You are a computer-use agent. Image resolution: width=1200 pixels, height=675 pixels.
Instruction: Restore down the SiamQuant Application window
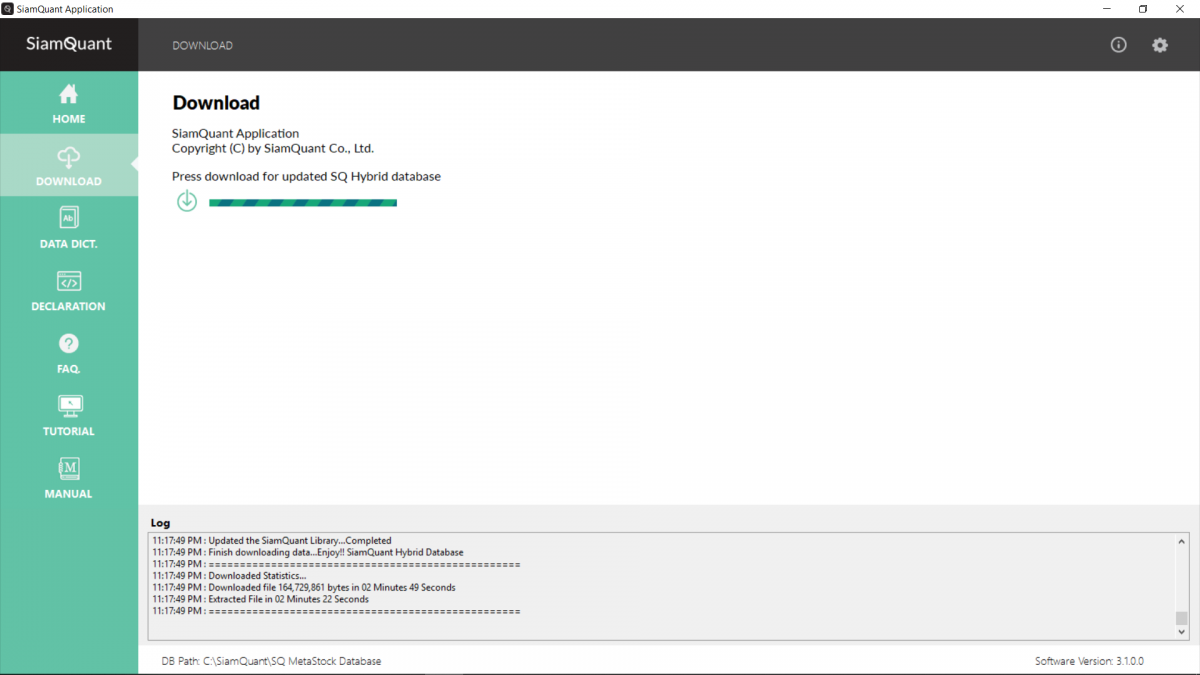pyautogui.click(x=1142, y=9)
